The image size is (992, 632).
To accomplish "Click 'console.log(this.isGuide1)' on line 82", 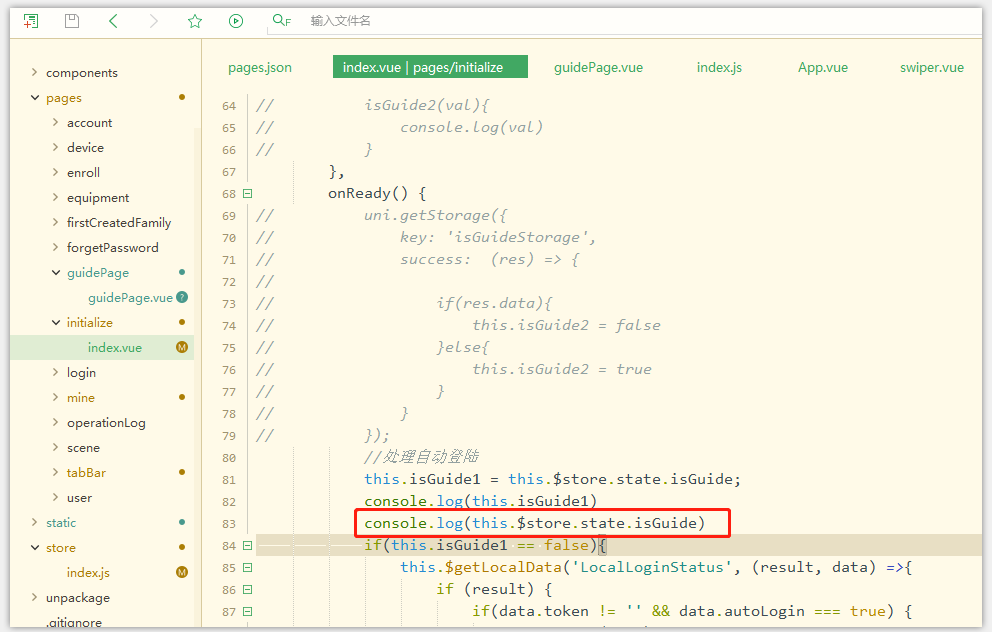I will point(480,501).
